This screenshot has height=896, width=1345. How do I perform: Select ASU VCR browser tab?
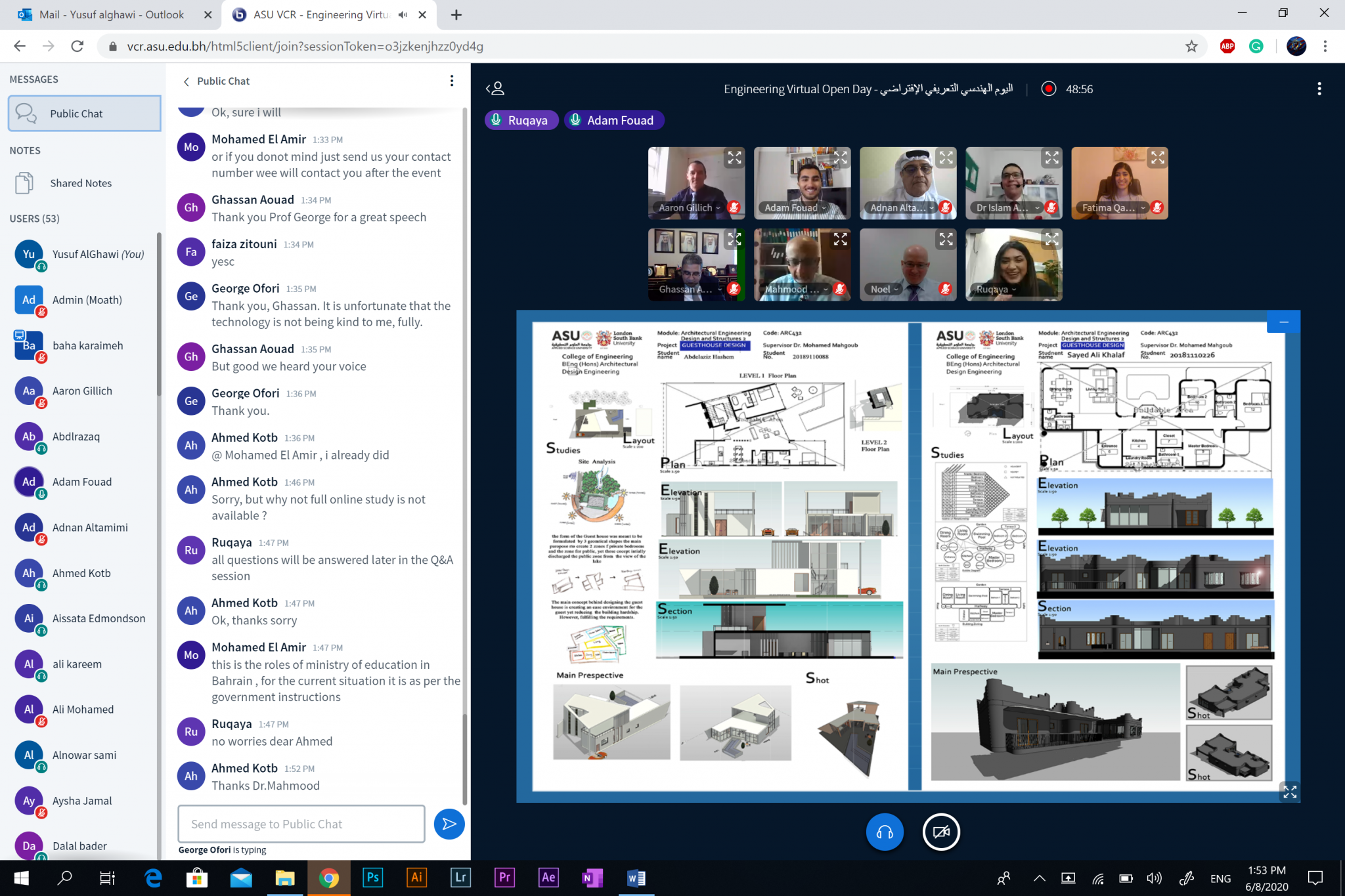[322, 14]
